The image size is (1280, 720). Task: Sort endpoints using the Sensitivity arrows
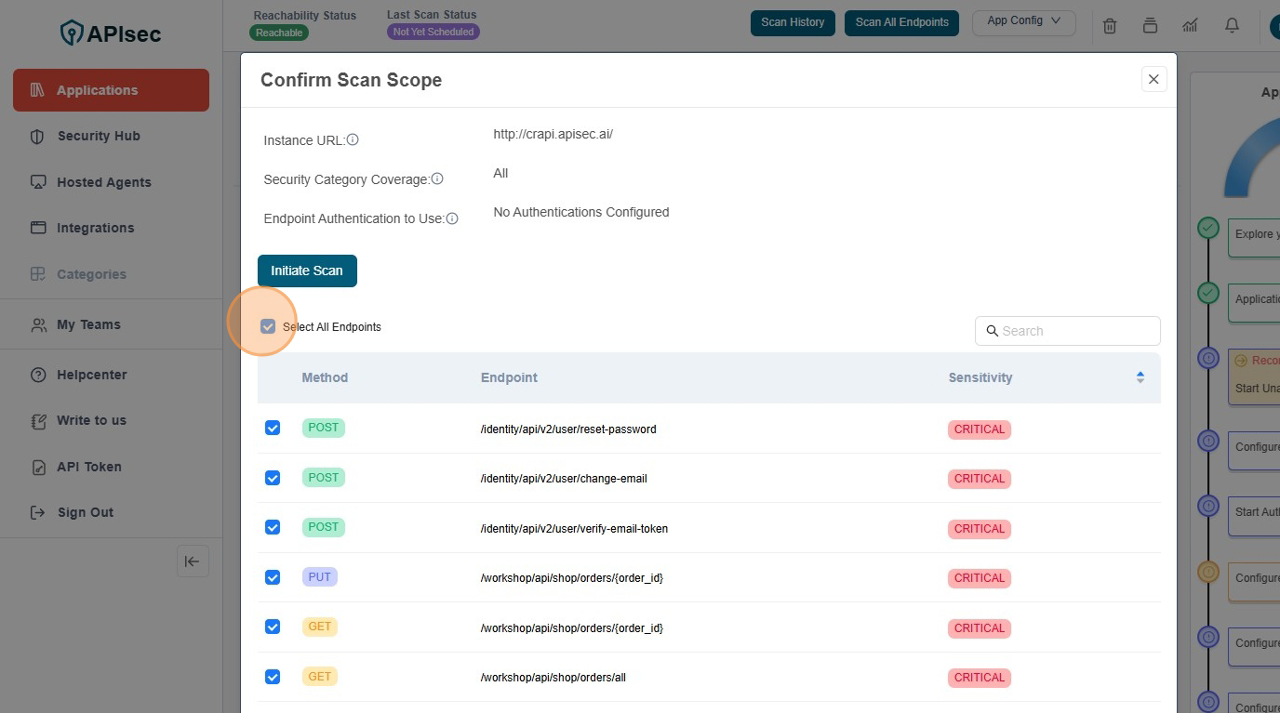point(1139,377)
